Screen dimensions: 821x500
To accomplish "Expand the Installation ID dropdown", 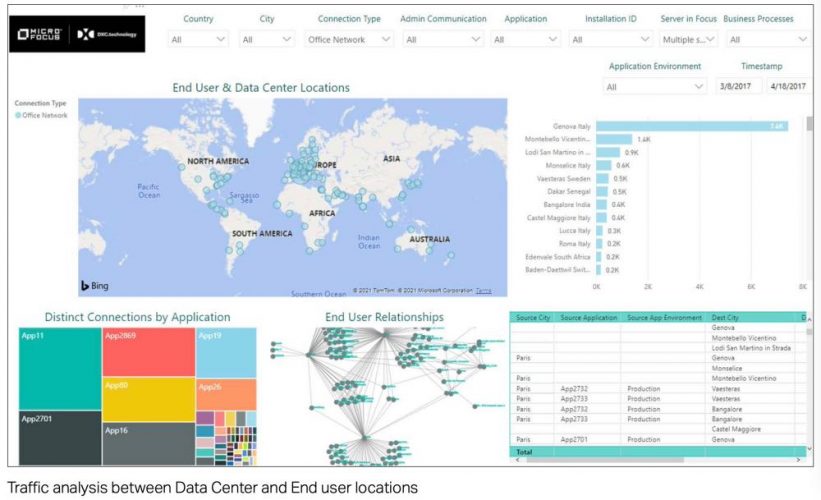I will coord(611,39).
